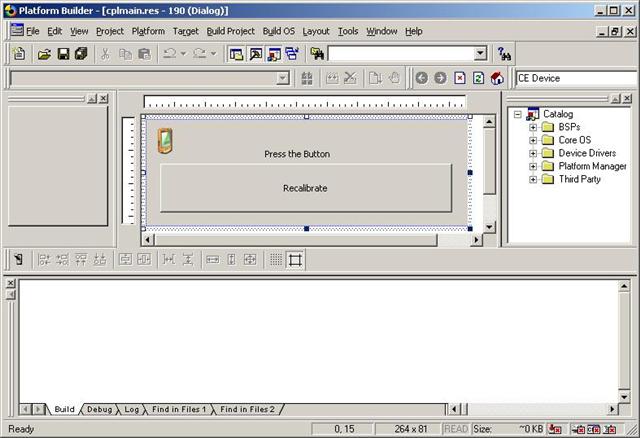Collapse the Catalog root tree node
The width and height of the screenshot is (640, 438).
coord(518,114)
